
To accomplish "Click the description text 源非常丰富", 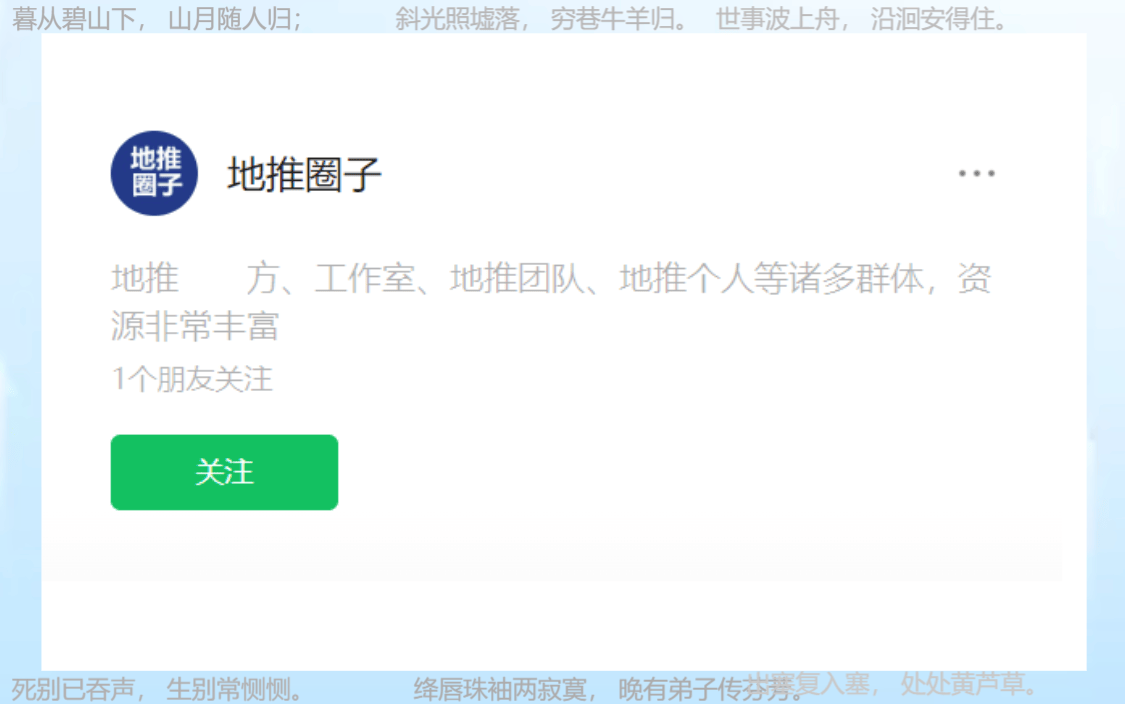I will pyautogui.click(x=195, y=326).
